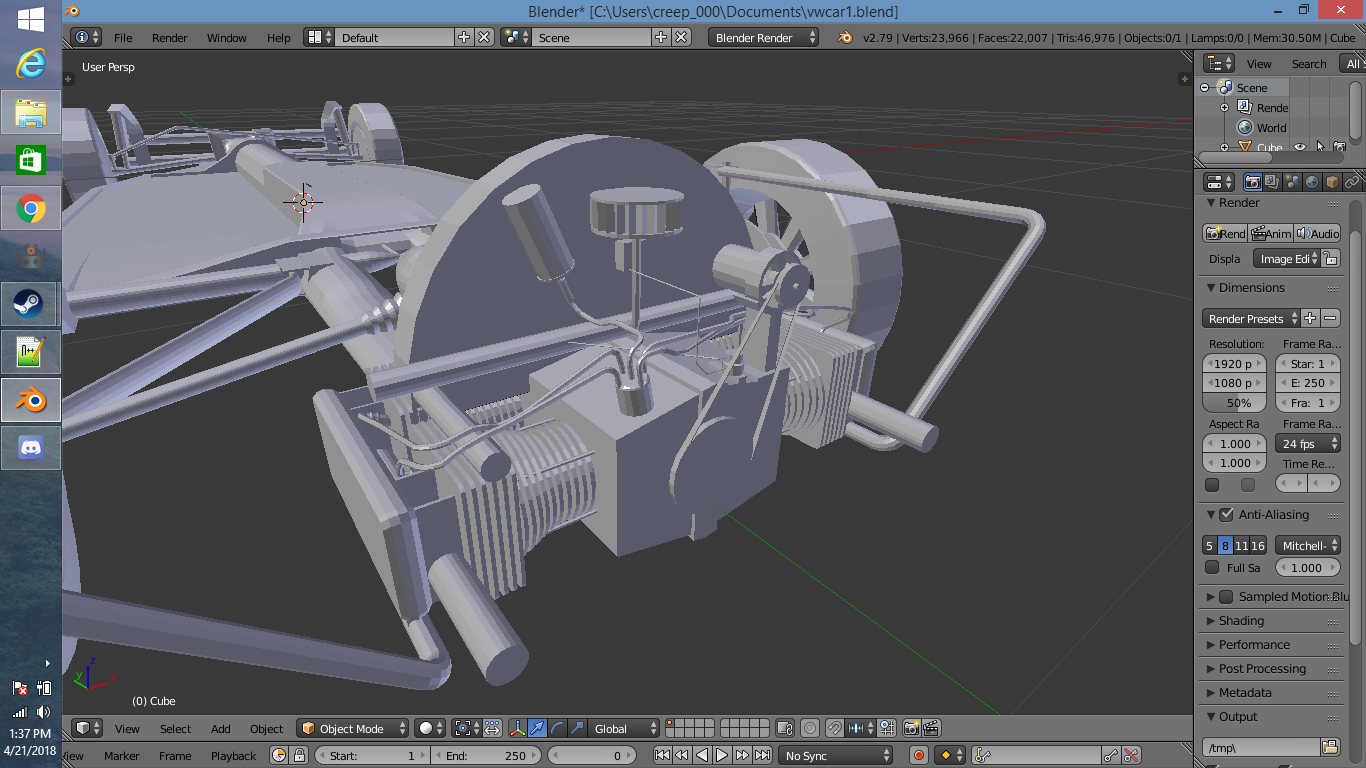Expand the Post Processing panel
This screenshot has height=768, width=1366.
[x=1262, y=669]
